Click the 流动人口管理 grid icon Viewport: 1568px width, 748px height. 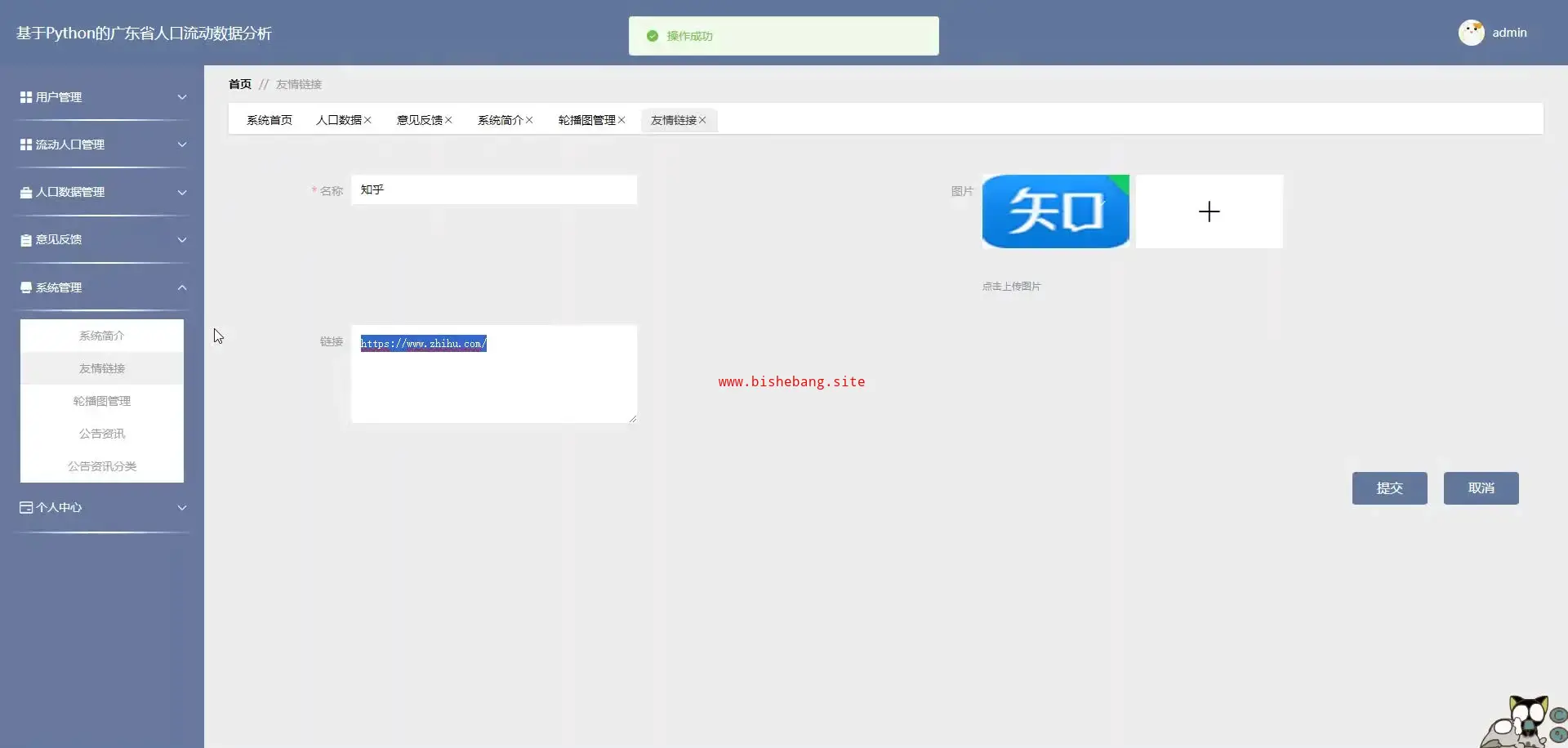(x=26, y=145)
